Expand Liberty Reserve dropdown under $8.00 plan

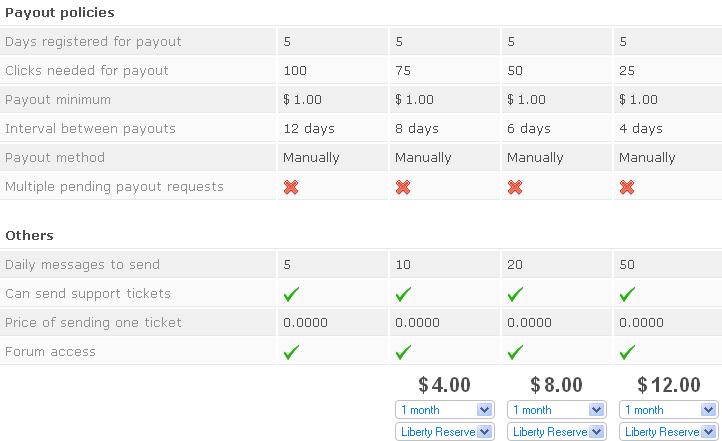(557, 431)
